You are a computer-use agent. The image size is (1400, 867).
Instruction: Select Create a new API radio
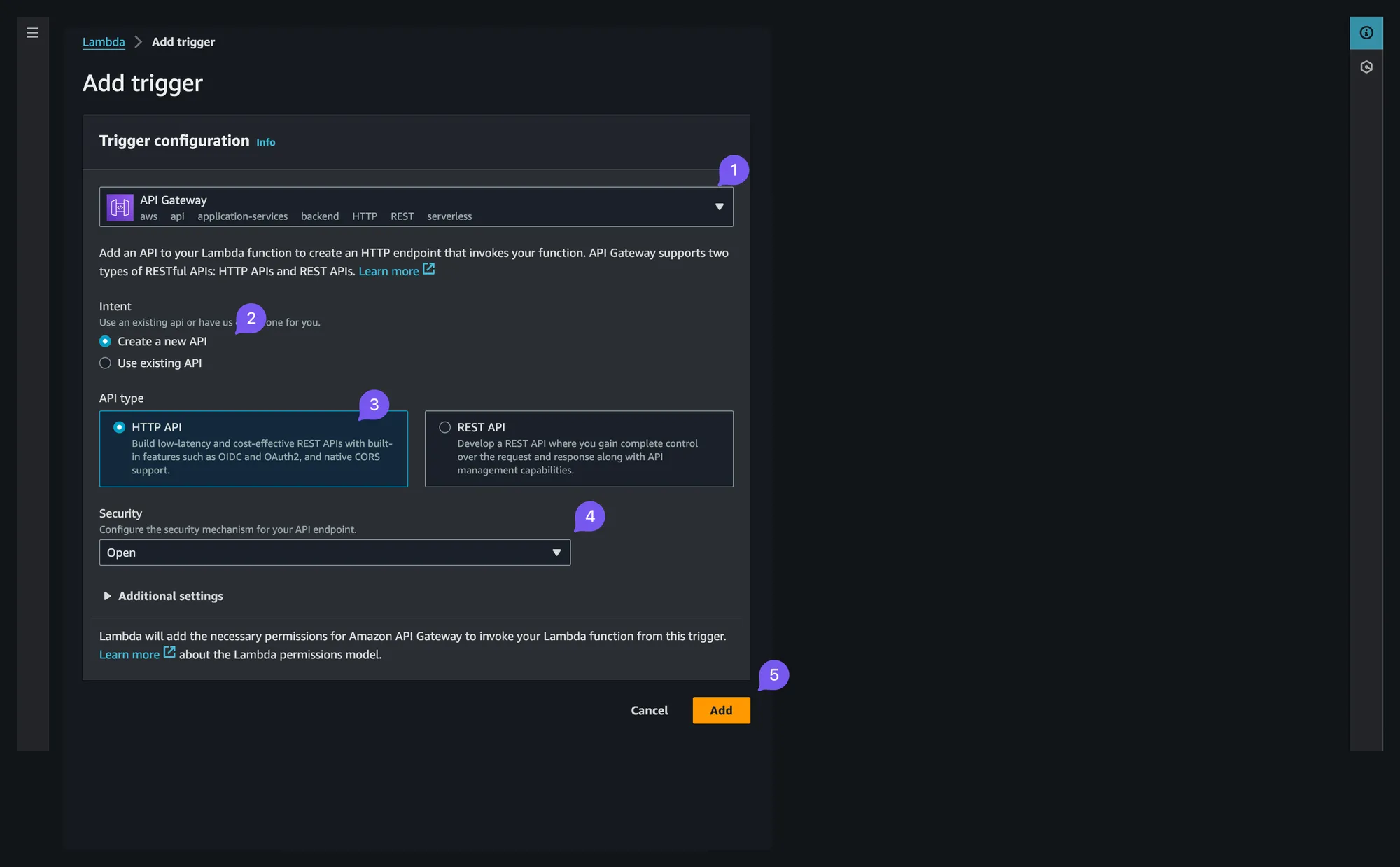point(105,342)
